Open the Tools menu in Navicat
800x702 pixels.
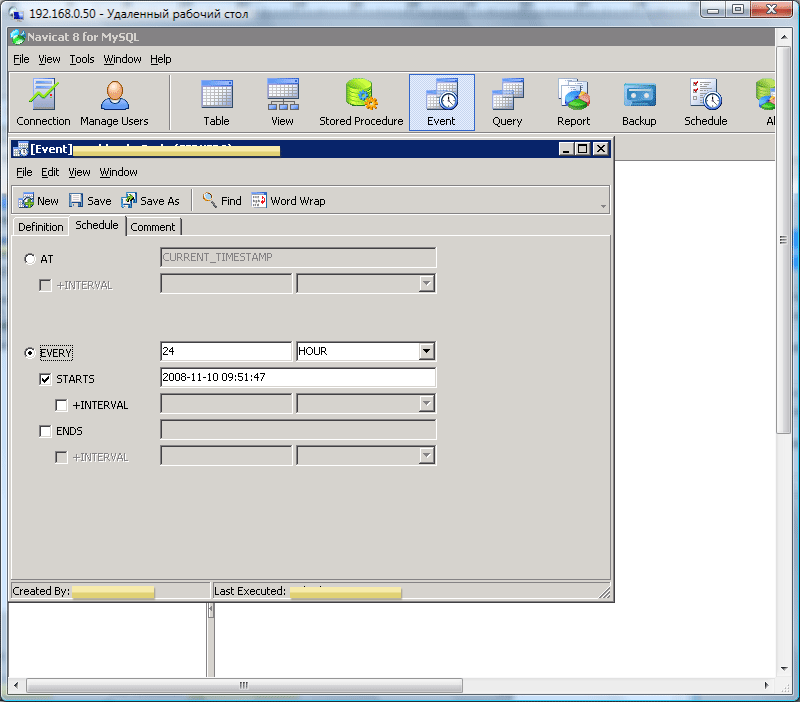(82, 59)
